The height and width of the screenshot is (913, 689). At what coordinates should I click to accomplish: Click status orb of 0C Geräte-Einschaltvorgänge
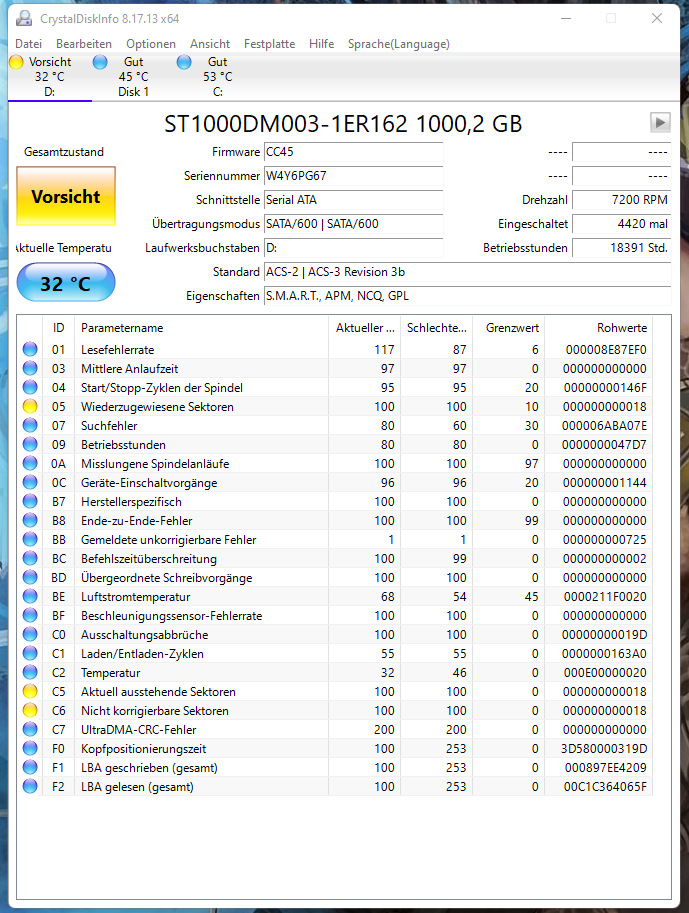[x=30, y=483]
